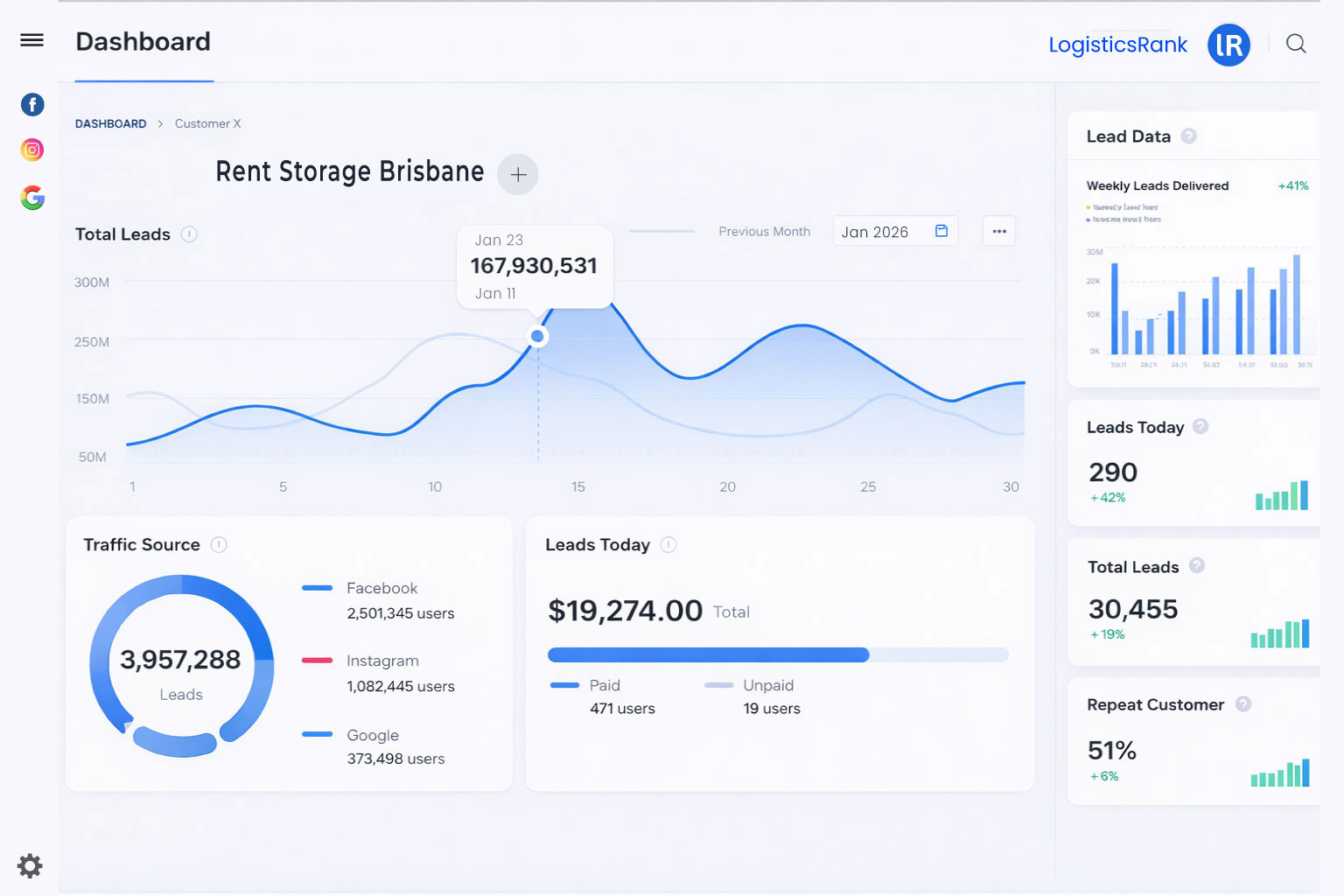Viewport: 1344px width, 896px height.
Task: Click the 290 Leads Today value
Action: [1113, 472]
